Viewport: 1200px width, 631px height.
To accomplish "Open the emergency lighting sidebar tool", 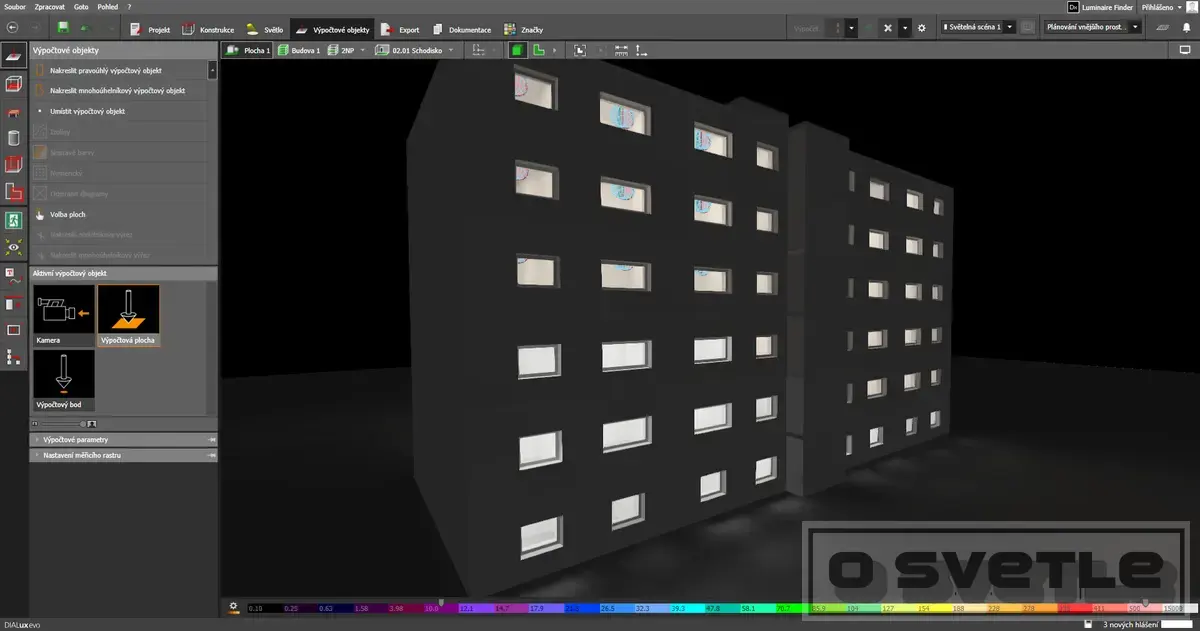I will click(x=13, y=218).
